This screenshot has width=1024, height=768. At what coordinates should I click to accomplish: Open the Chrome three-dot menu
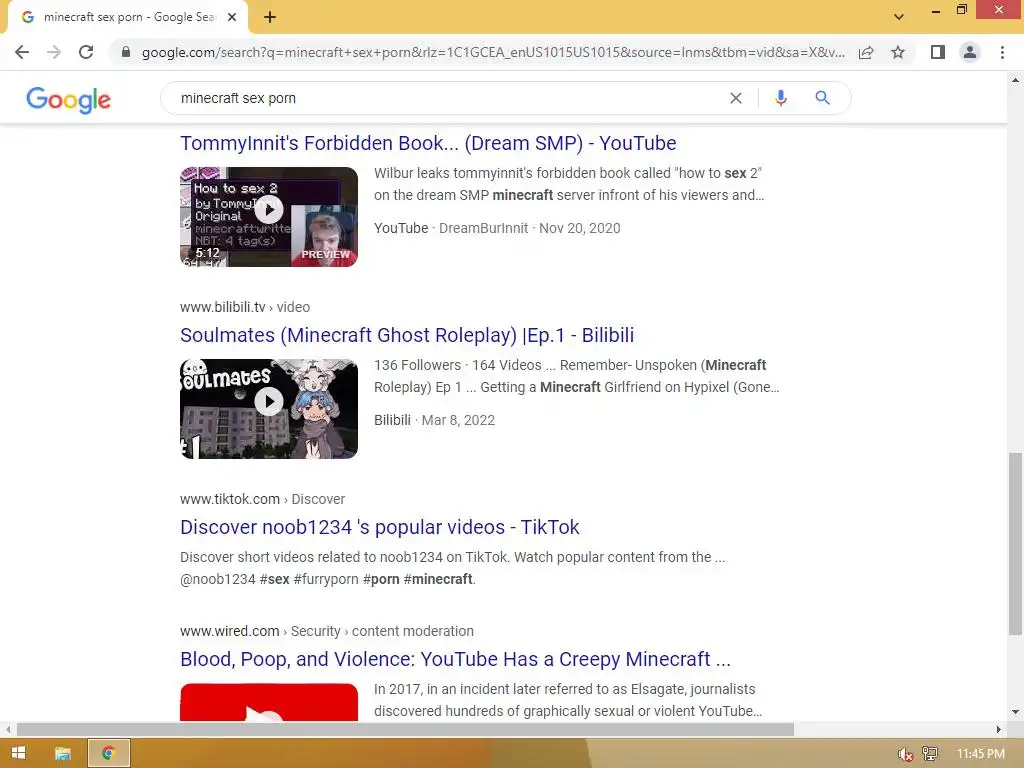click(x=1002, y=52)
